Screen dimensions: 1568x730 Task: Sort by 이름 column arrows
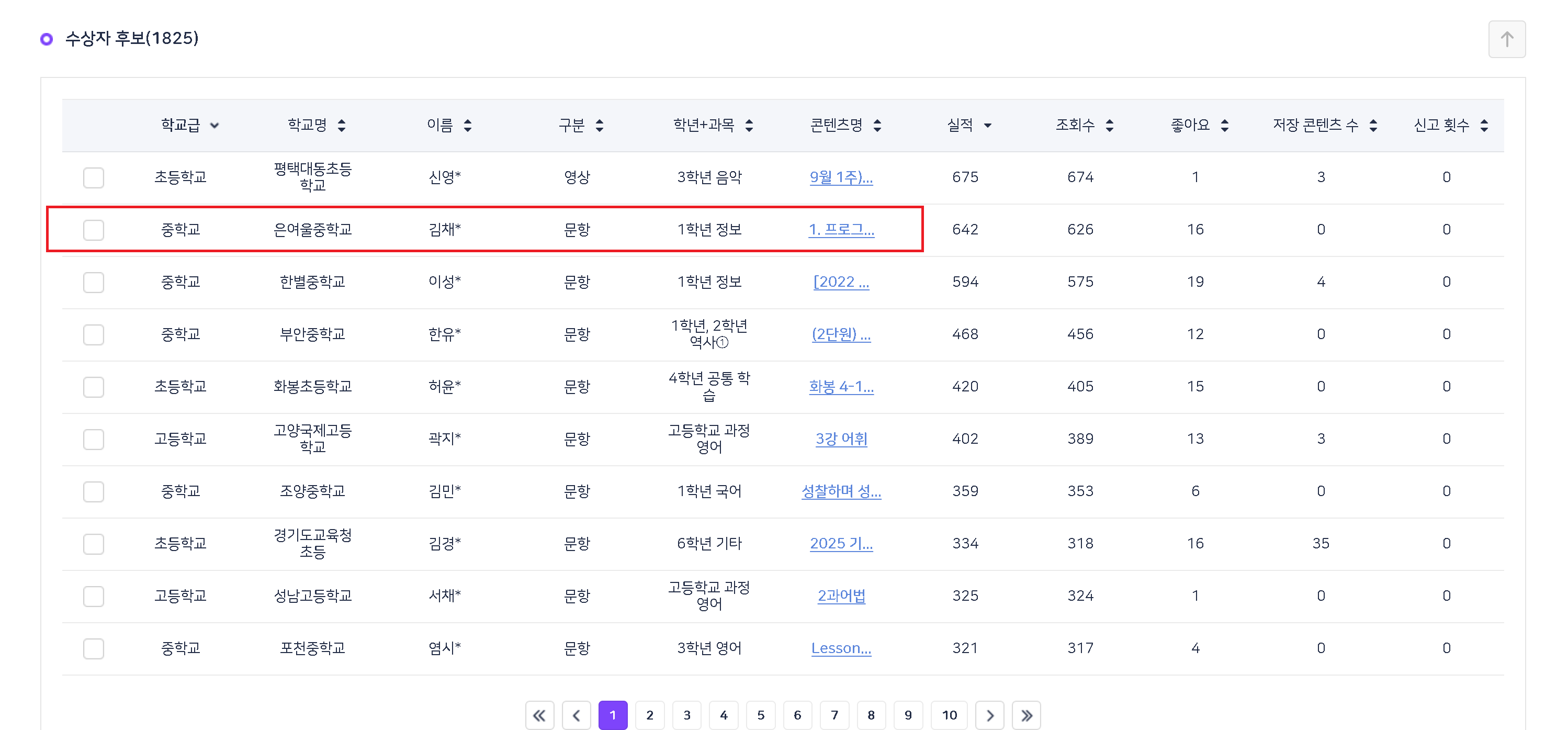pyautogui.click(x=468, y=126)
